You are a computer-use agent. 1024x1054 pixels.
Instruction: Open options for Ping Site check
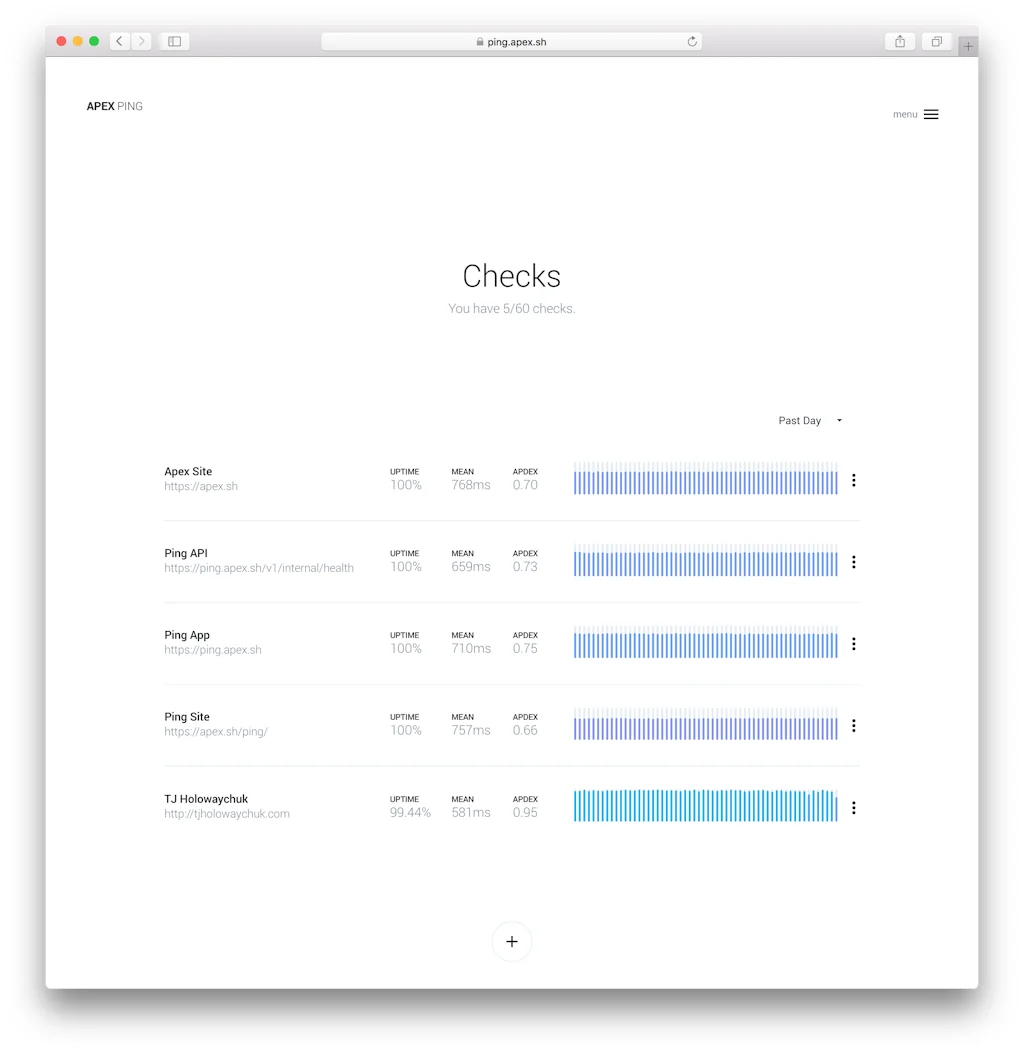tap(853, 726)
